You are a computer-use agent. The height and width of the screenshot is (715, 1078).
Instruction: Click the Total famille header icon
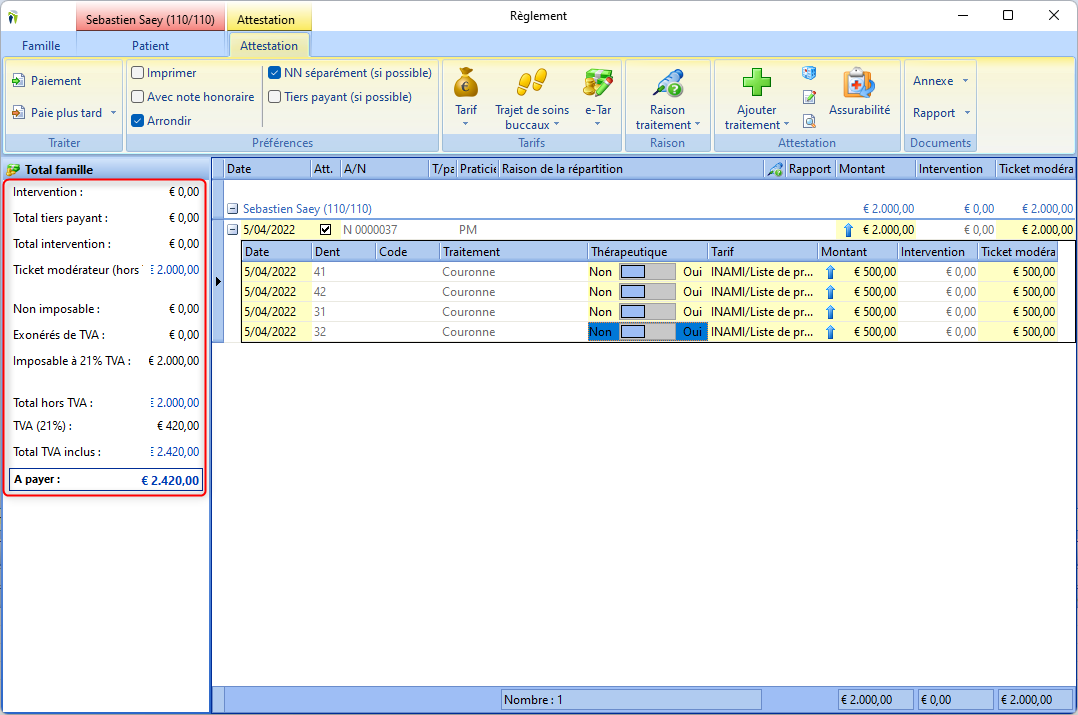click(13, 170)
